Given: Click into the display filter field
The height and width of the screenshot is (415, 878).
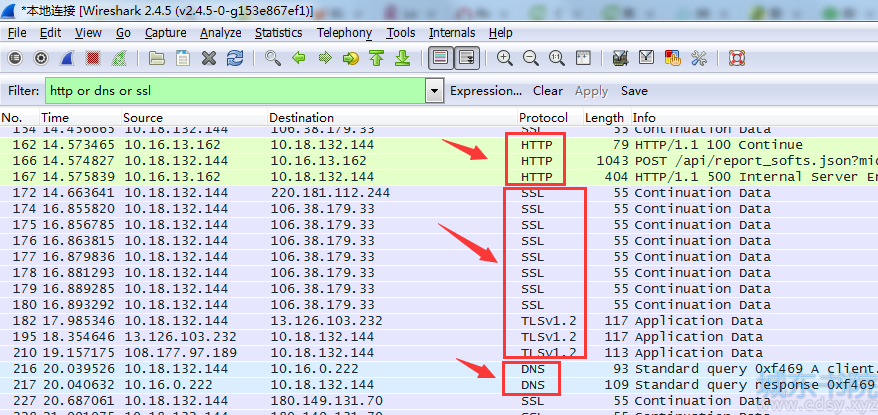Looking at the screenshot, I should 236,91.
